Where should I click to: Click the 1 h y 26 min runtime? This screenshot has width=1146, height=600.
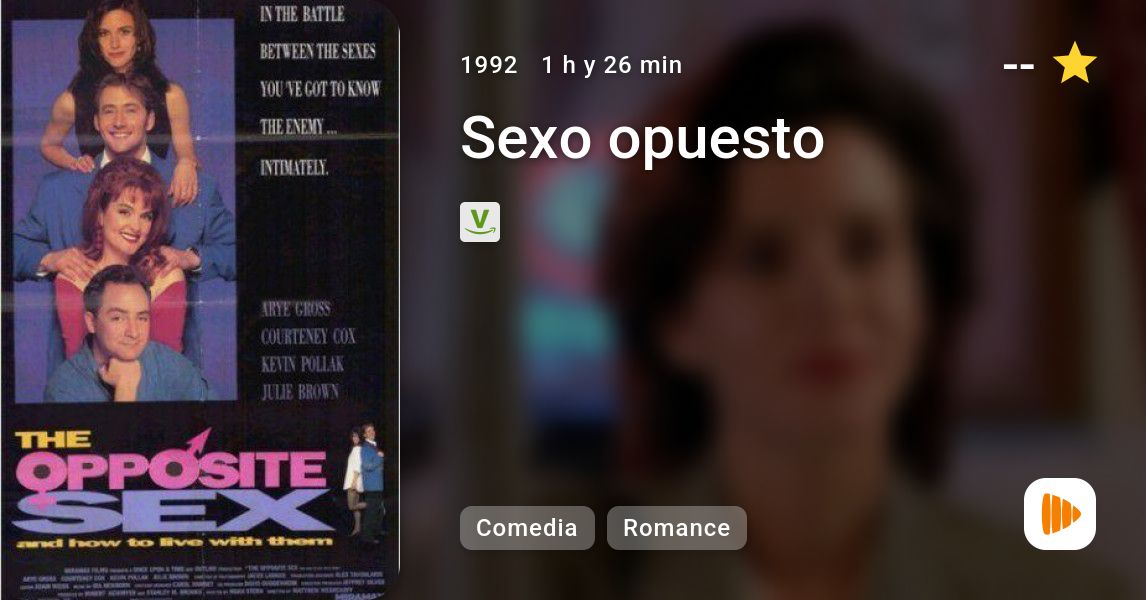612,65
